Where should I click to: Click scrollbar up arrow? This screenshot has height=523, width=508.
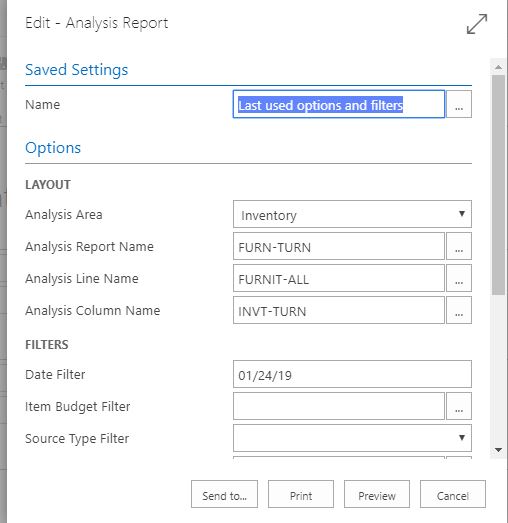[498, 67]
